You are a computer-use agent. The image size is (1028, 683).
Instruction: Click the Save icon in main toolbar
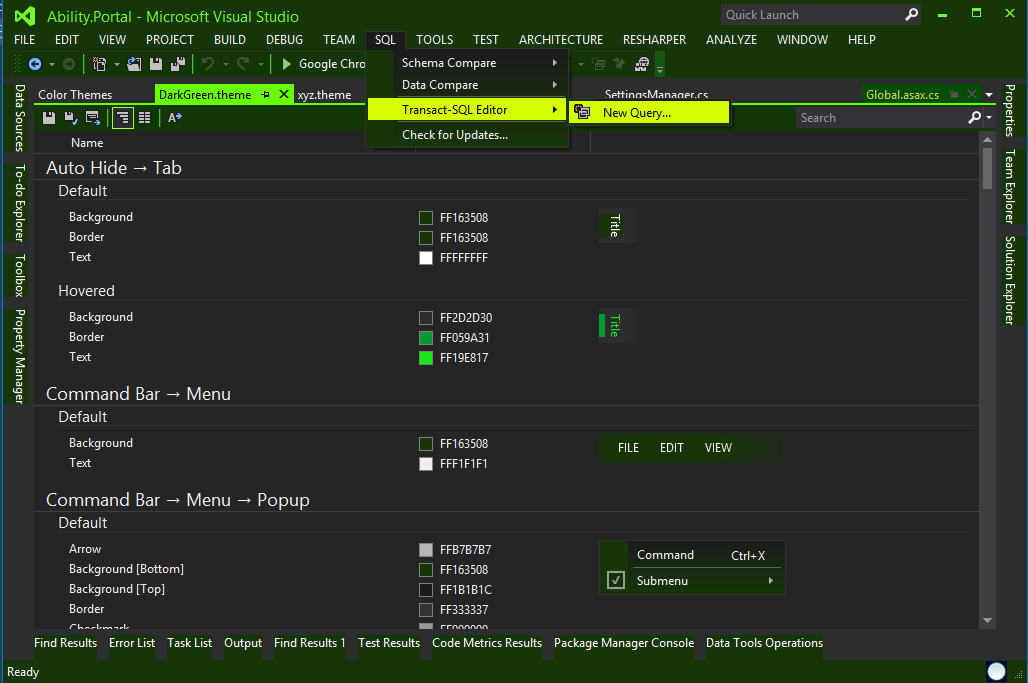(x=156, y=64)
